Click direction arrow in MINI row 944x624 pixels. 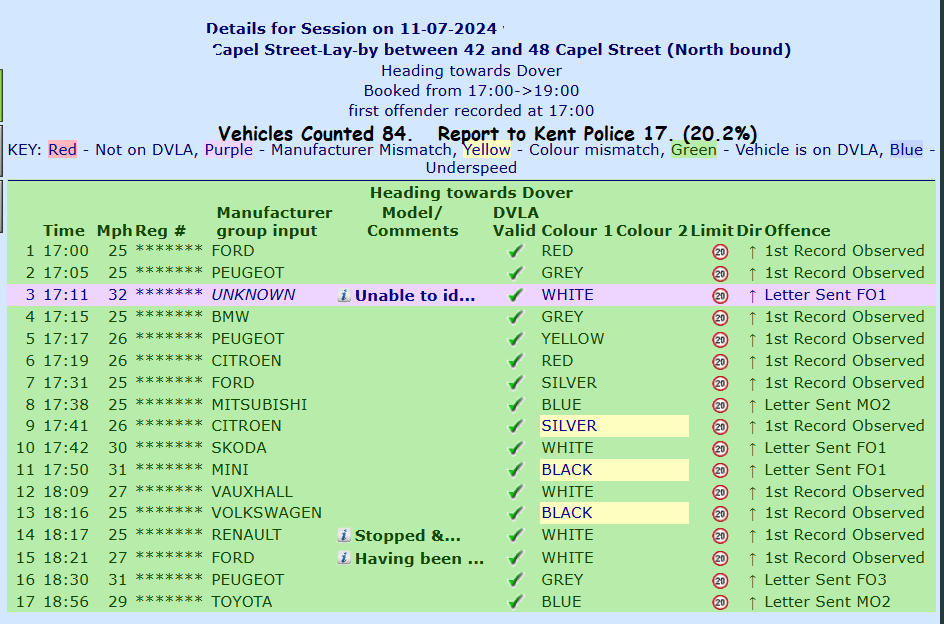point(752,470)
